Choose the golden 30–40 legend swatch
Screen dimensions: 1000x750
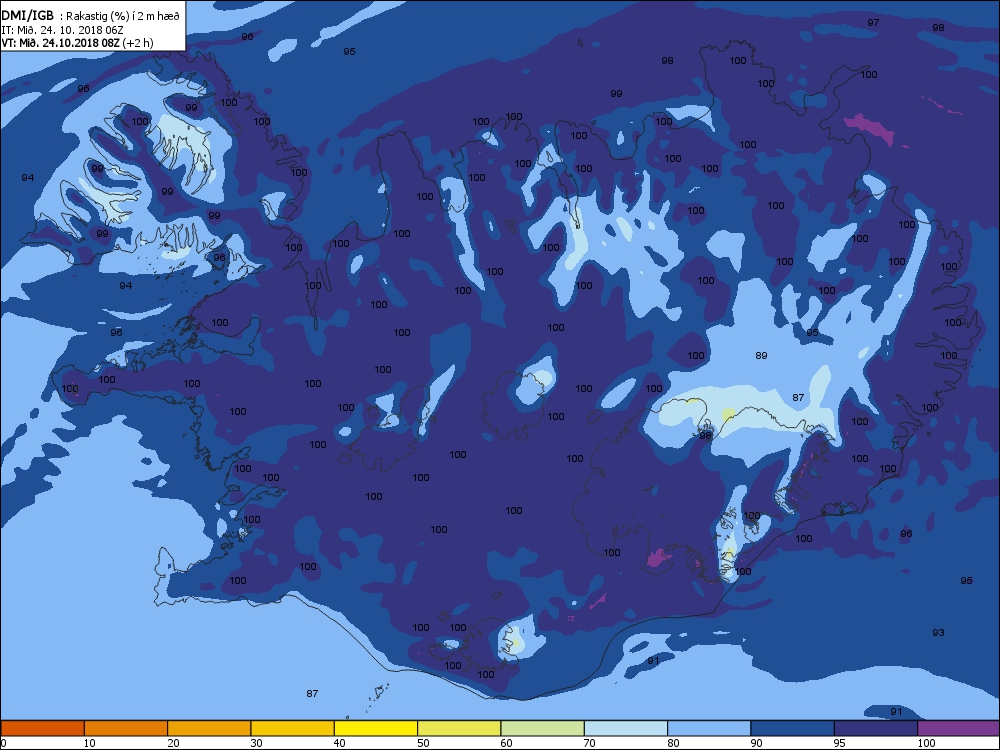coord(293,728)
